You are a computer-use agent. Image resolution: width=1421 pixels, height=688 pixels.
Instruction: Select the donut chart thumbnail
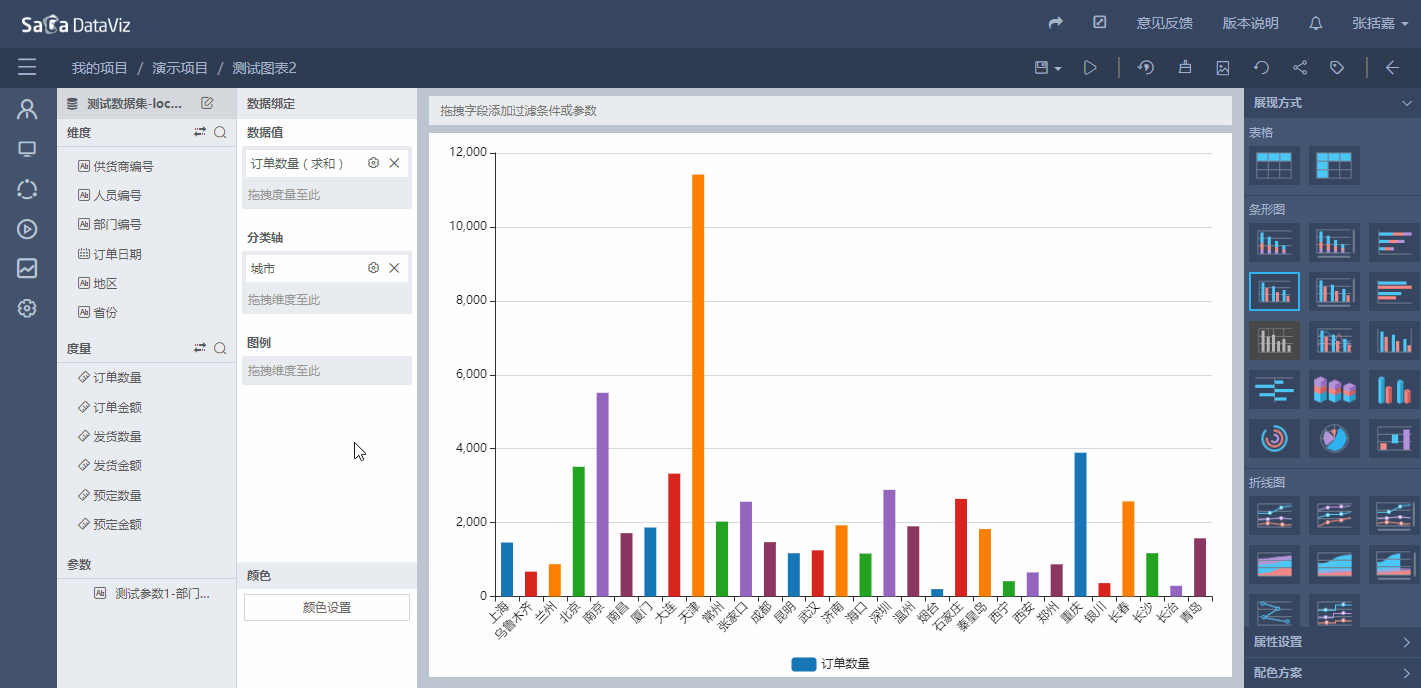(x=1274, y=437)
